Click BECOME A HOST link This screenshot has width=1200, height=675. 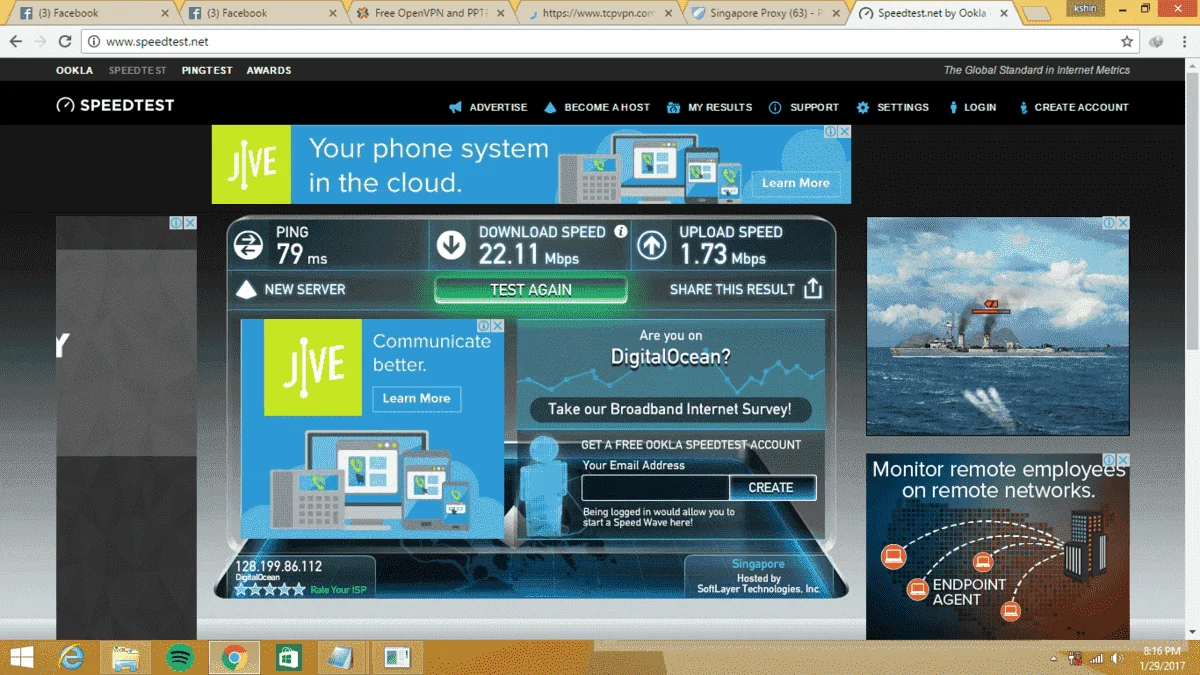pos(607,107)
